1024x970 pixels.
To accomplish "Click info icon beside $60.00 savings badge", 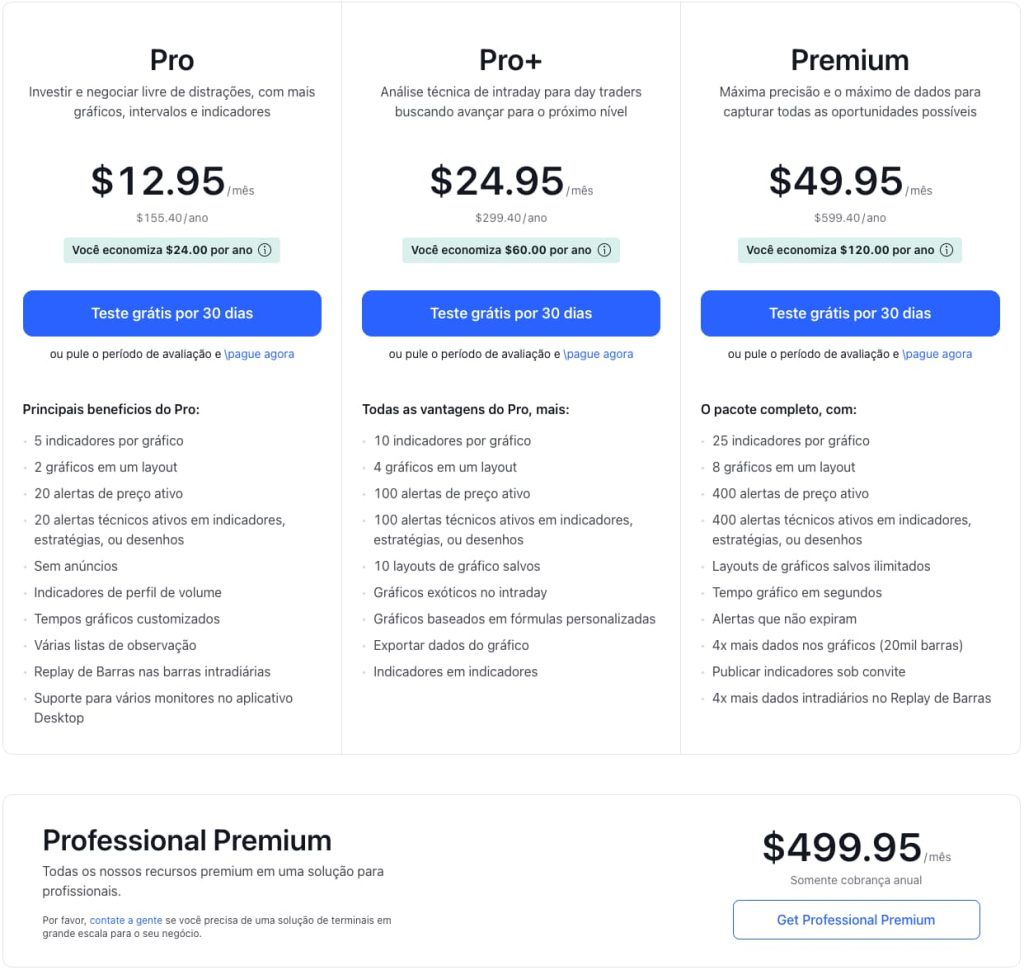I will 604,250.
